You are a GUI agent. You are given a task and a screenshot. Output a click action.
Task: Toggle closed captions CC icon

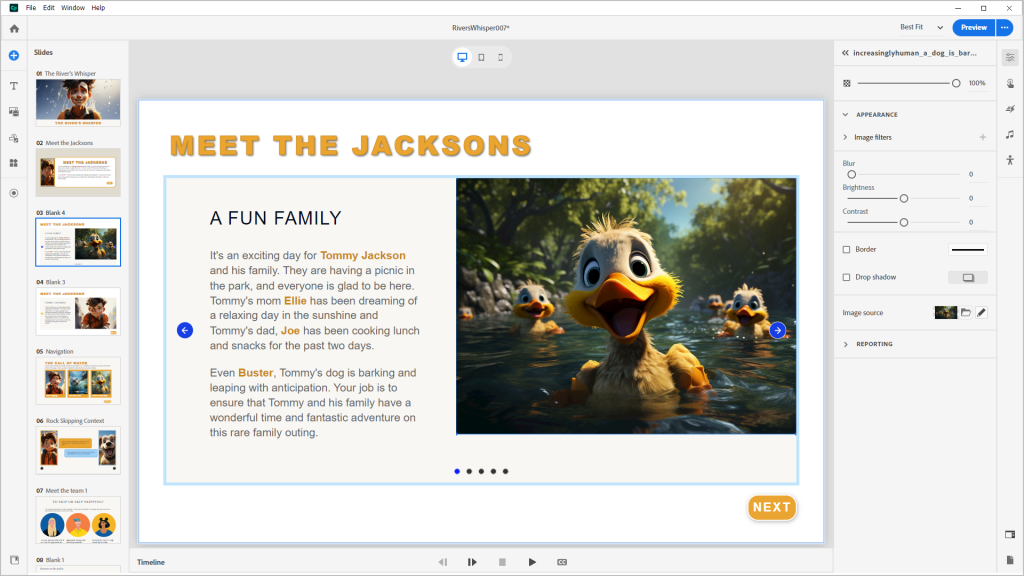562,562
